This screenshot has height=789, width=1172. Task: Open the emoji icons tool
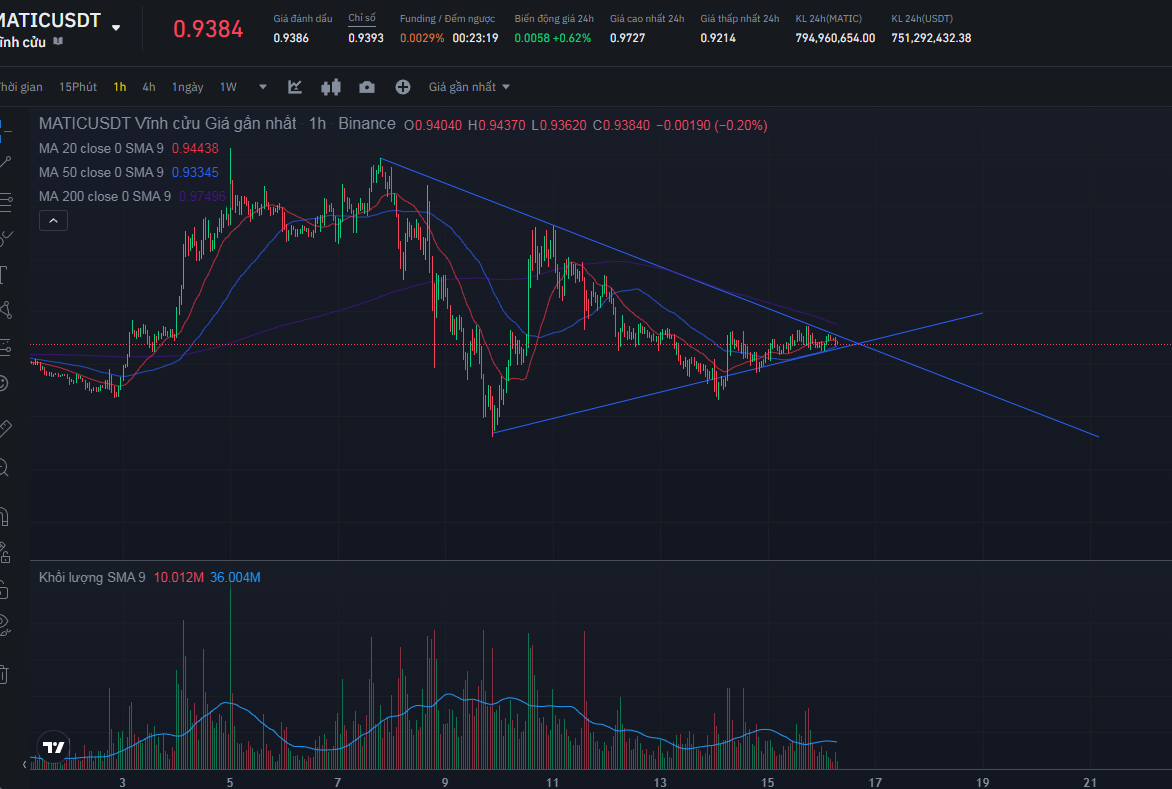[4, 383]
